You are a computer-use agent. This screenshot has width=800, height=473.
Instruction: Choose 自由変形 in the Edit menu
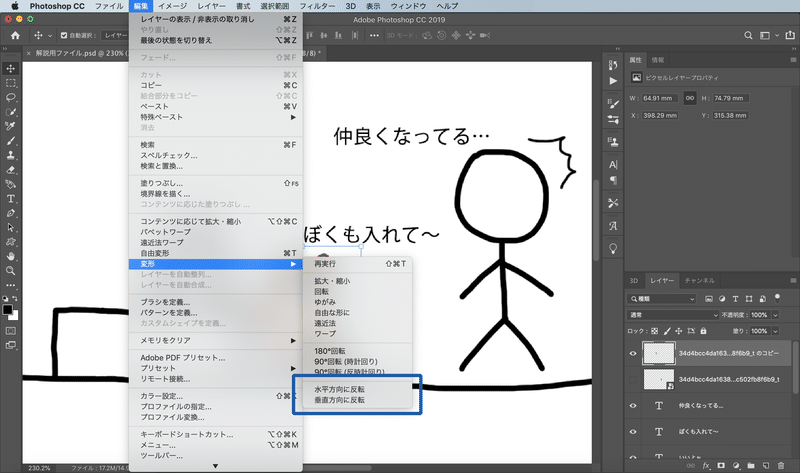coord(216,253)
